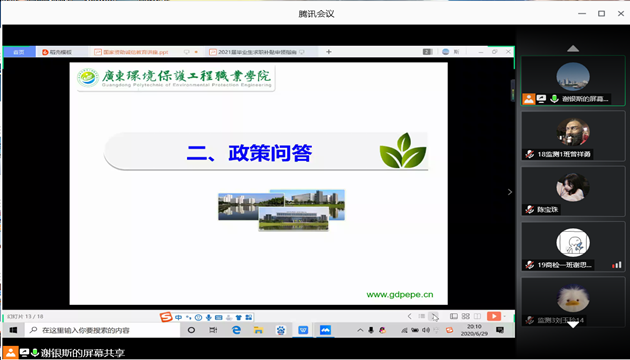Open dropdown next to orange slideshow button
630x360 pixels.
tap(504, 316)
